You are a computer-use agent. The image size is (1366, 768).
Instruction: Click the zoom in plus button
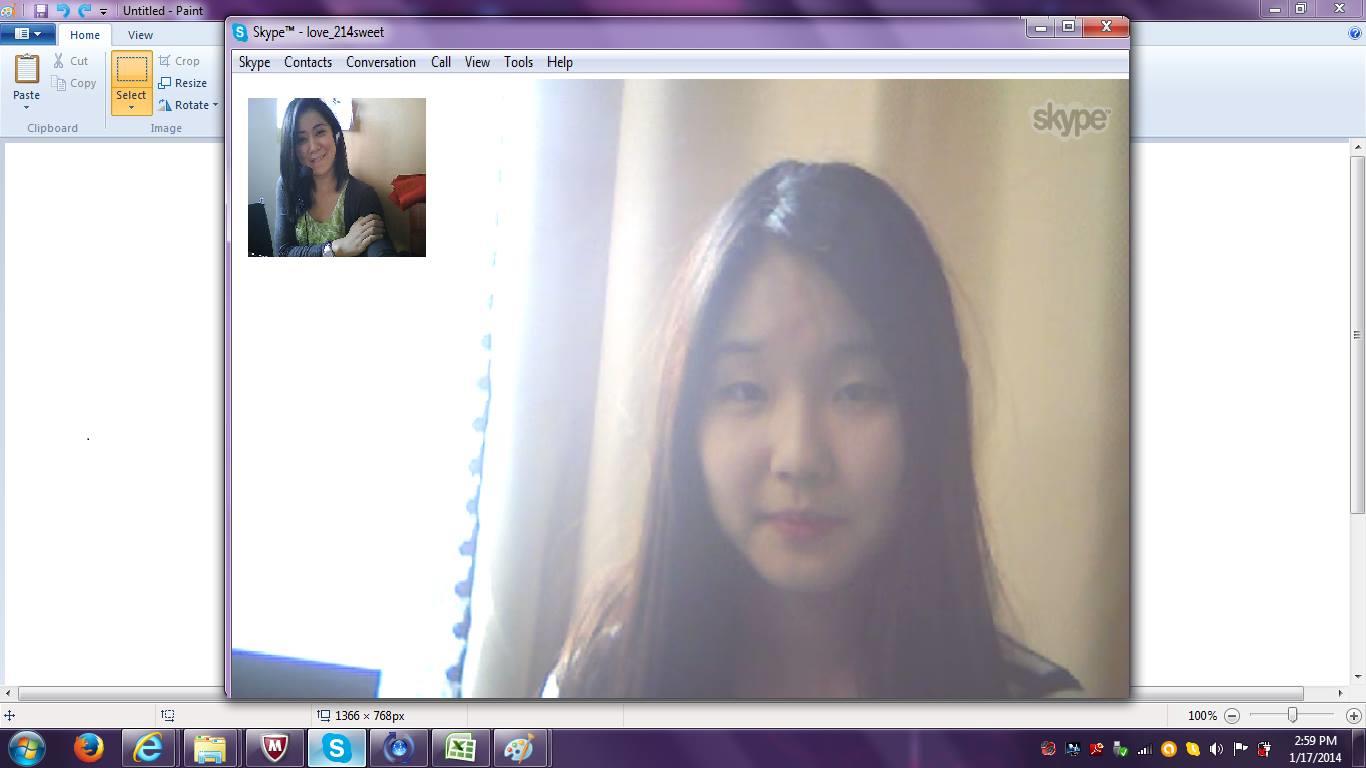tap(1353, 716)
